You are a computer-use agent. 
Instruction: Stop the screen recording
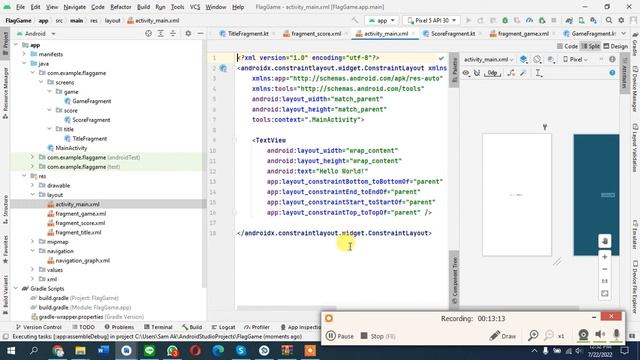point(378,336)
